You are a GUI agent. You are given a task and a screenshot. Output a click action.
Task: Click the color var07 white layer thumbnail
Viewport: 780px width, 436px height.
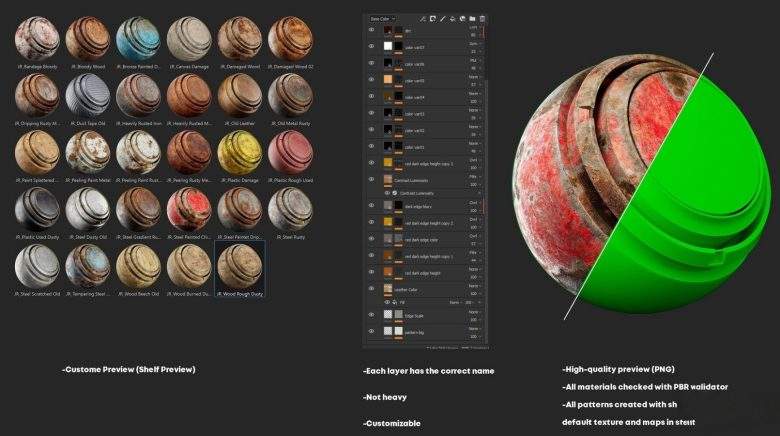(390, 47)
